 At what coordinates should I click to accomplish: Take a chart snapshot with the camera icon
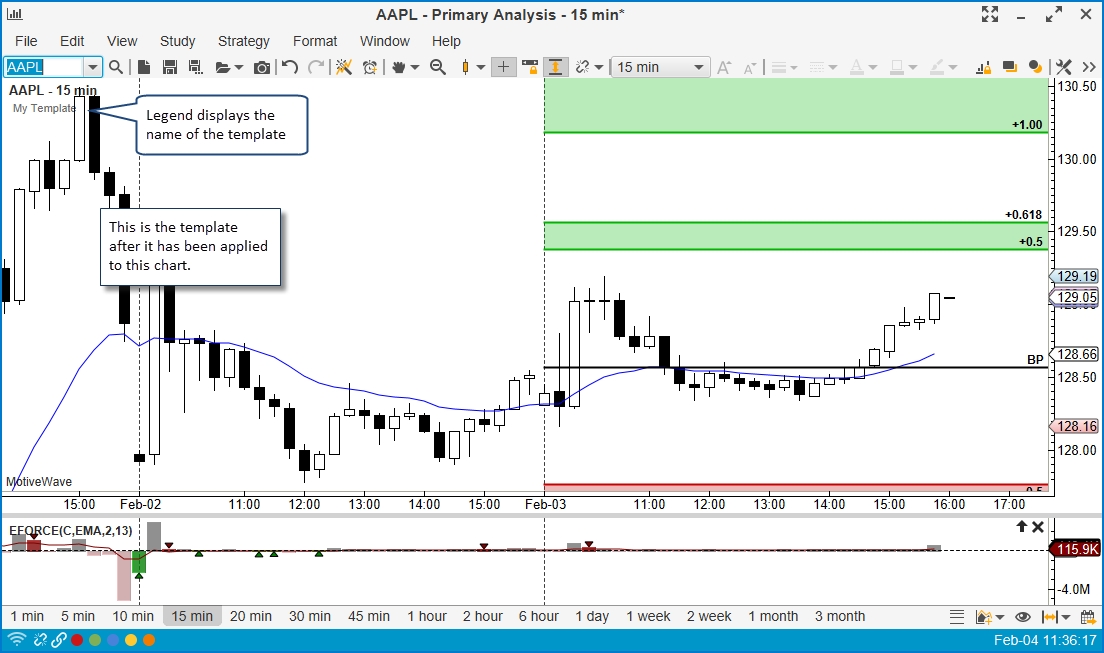point(262,67)
